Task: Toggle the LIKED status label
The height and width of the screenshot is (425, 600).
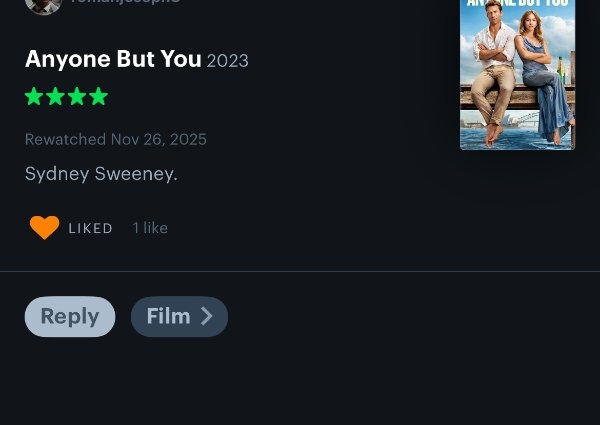Action: tap(90, 229)
